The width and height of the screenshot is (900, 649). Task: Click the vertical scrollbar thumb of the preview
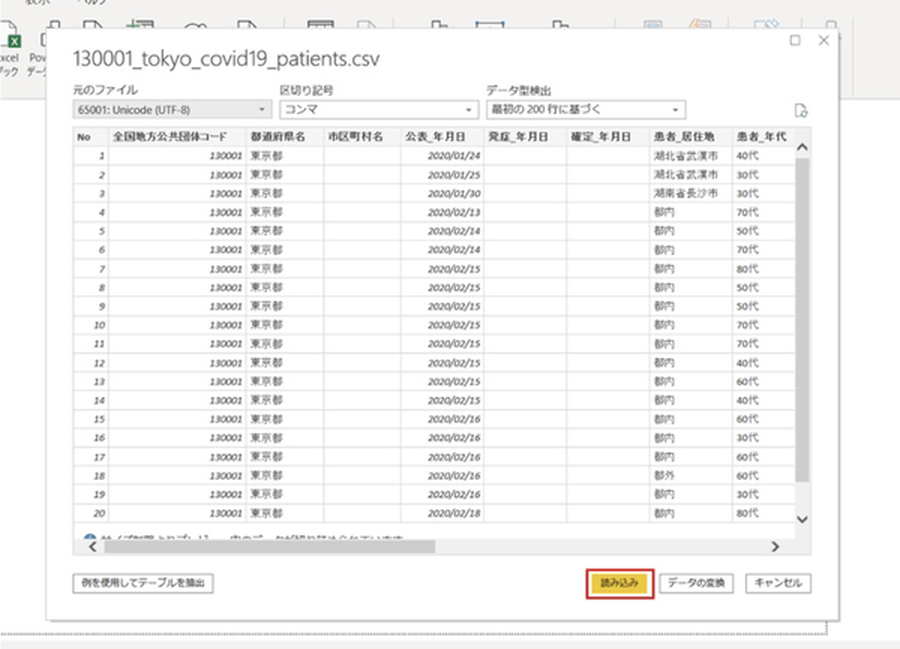click(x=801, y=320)
